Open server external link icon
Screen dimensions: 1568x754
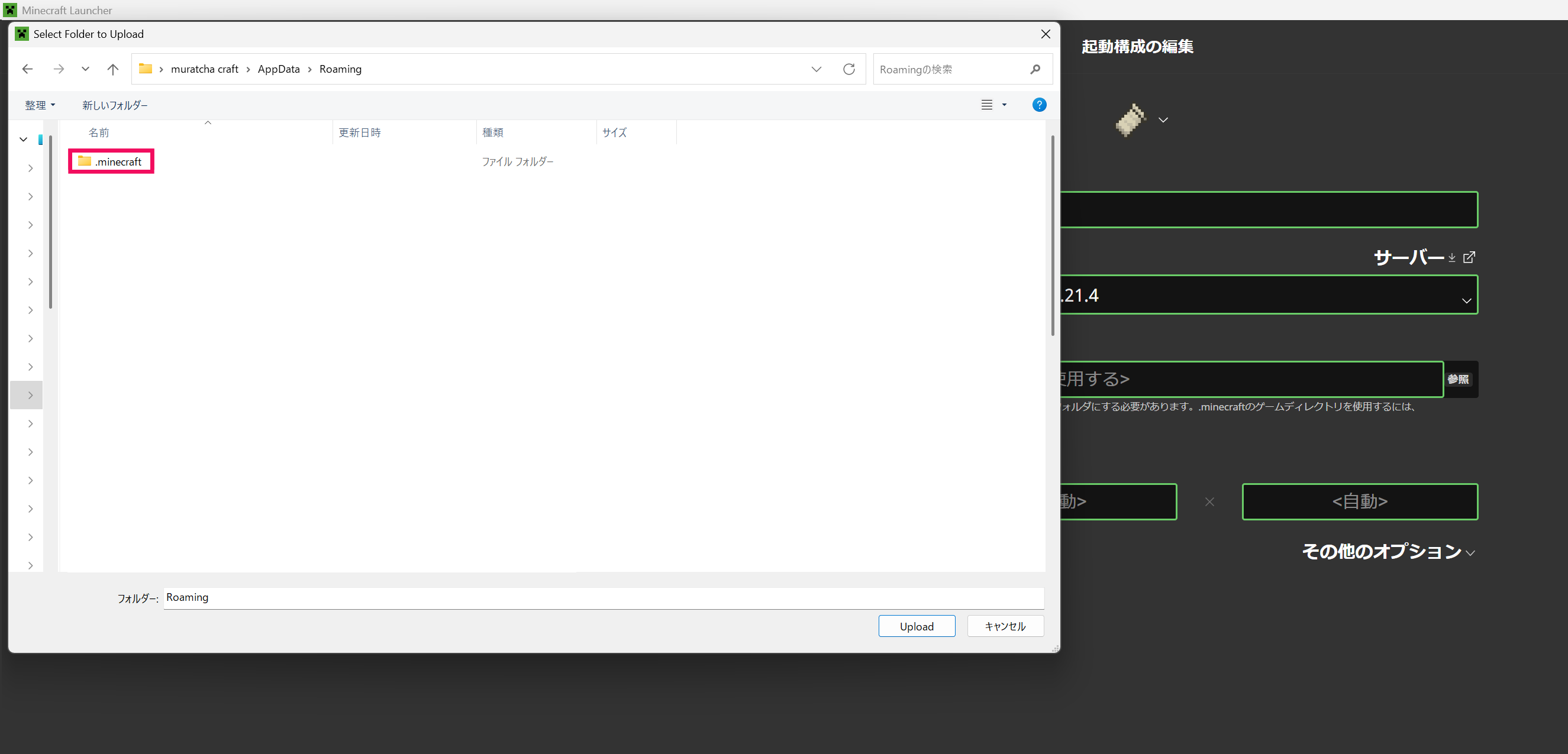coord(1469,257)
